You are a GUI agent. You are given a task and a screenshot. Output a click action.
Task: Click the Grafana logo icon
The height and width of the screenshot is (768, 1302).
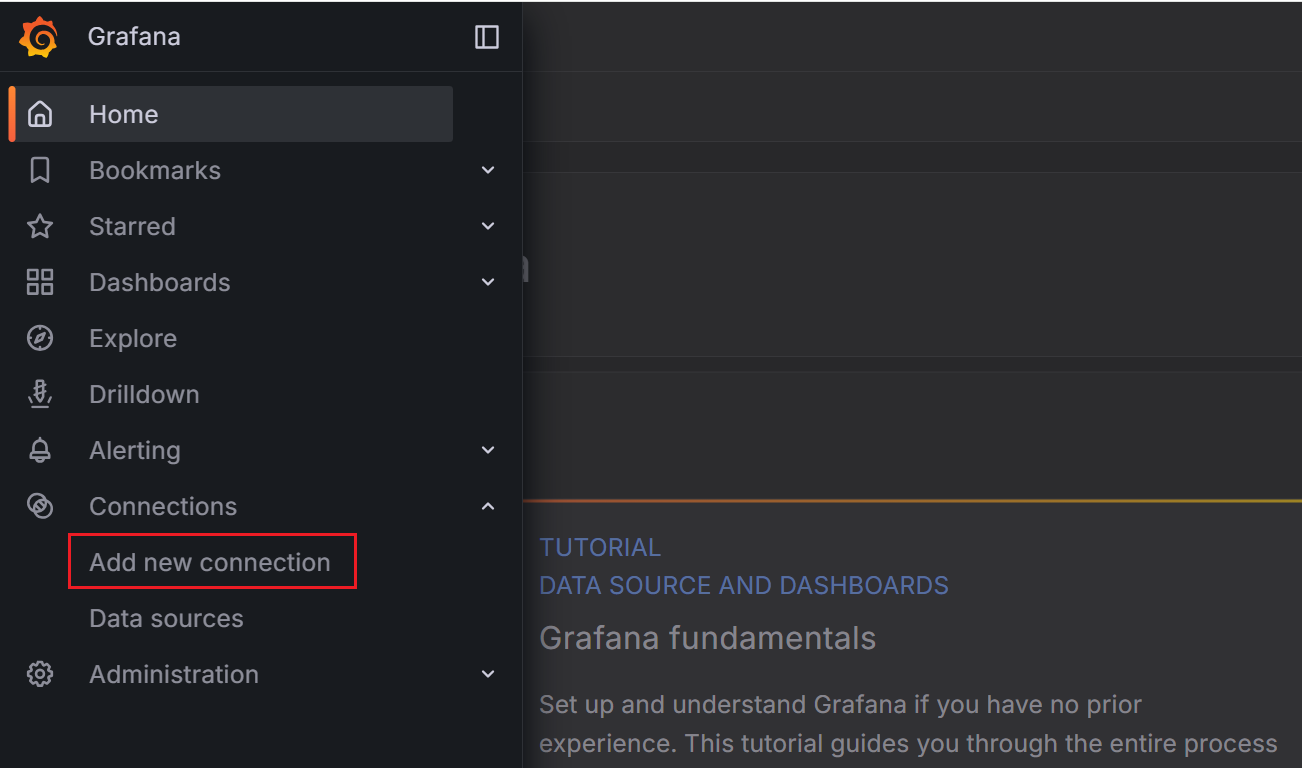(39, 37)
